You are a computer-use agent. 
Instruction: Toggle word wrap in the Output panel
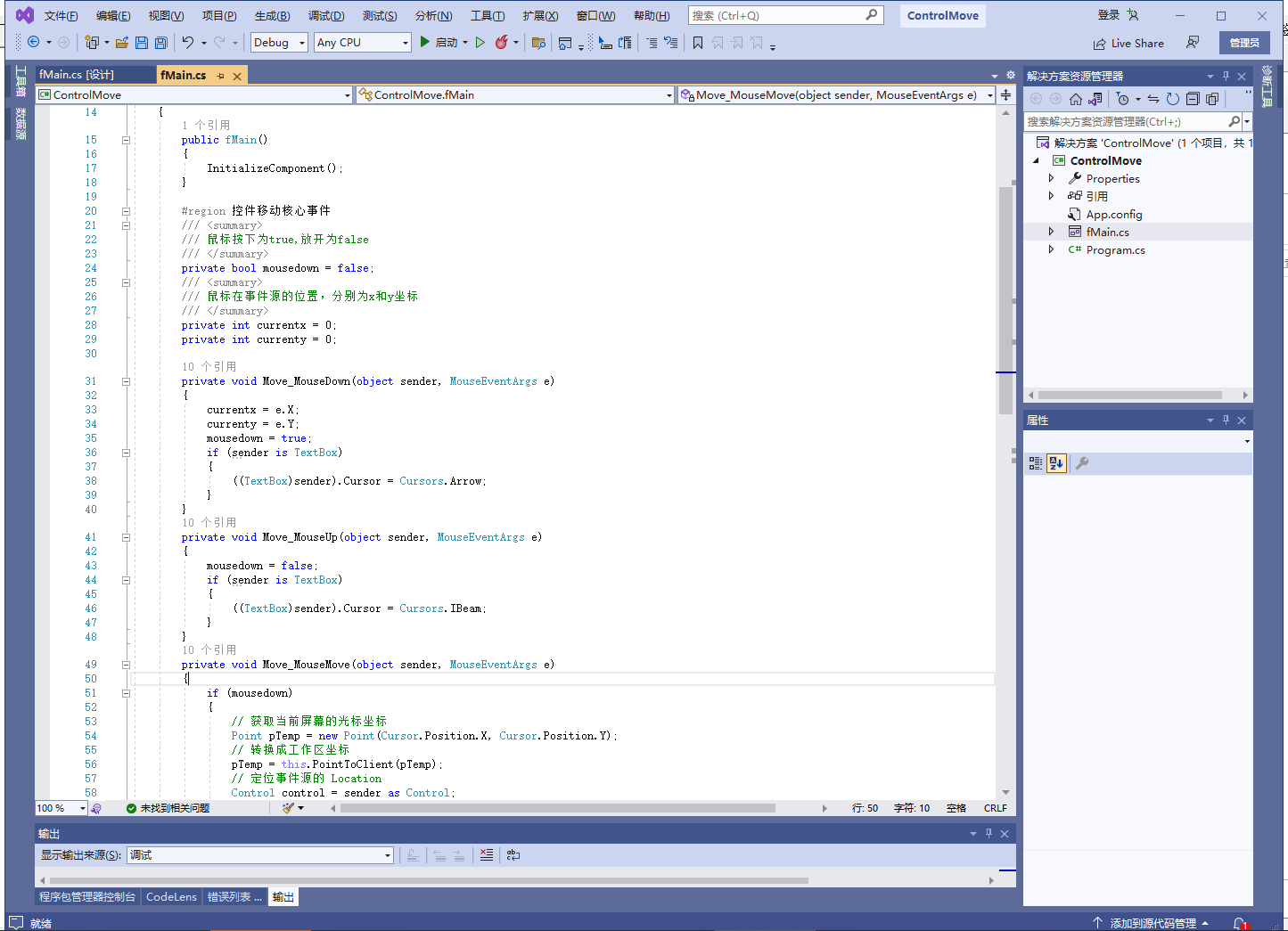[513, 854]
